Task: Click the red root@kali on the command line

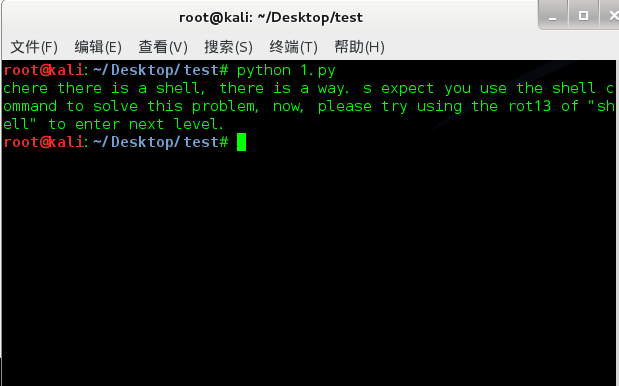Action: pyautogui.click(x=43, y=142)
